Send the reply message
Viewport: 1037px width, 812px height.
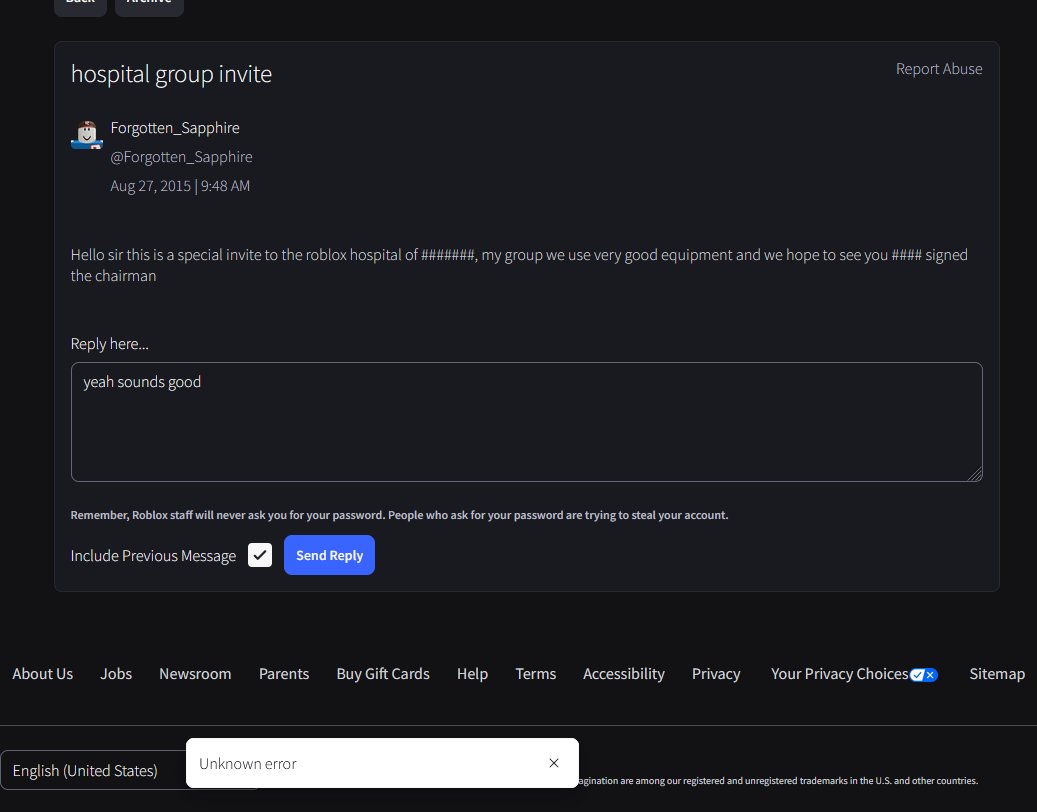pyautogui.click(x=329, y=555)
